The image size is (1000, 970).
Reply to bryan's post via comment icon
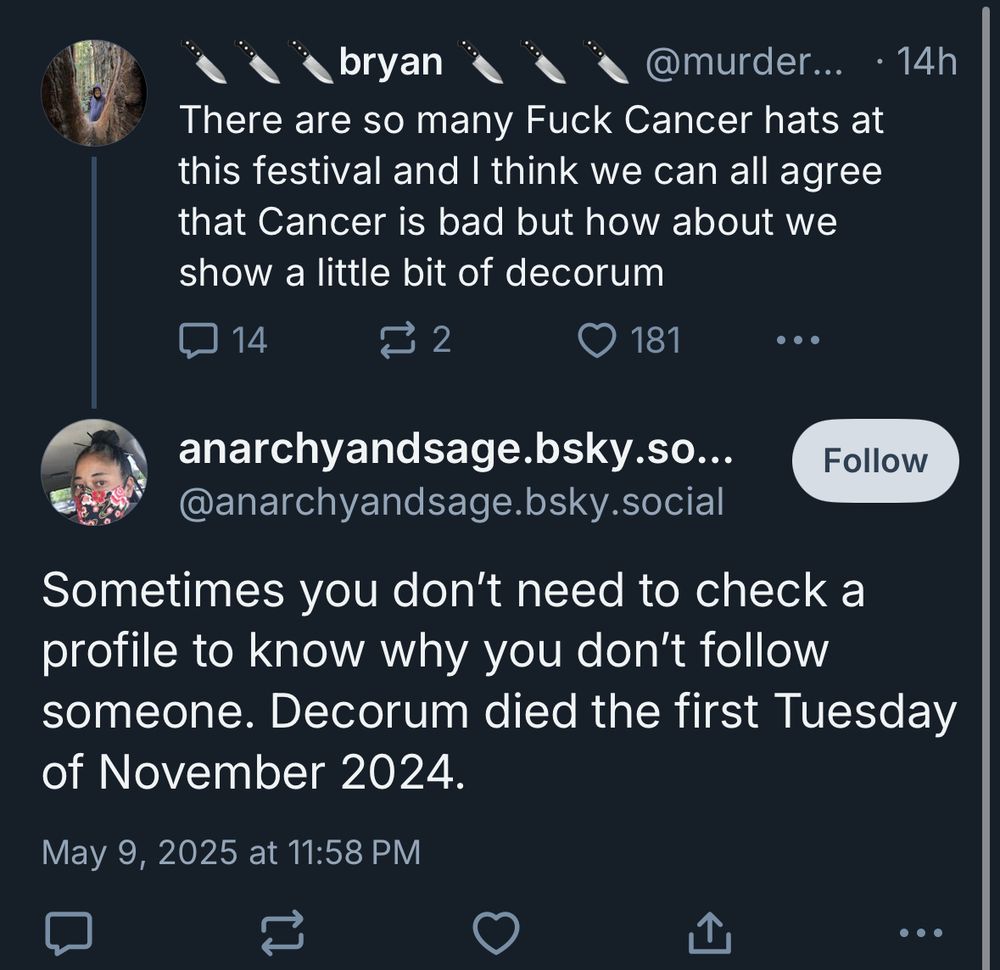coord(199,340)
